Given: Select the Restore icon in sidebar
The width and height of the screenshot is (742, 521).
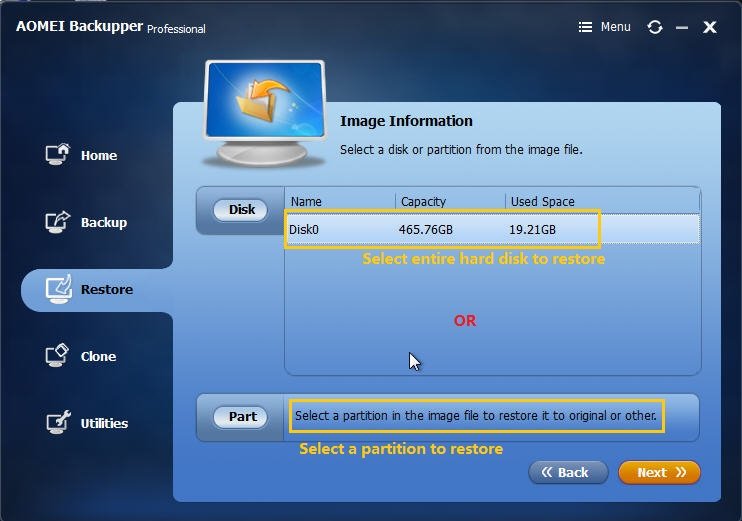Looking at the screenshot, I should pyautogui.click(x=59, y=289).
